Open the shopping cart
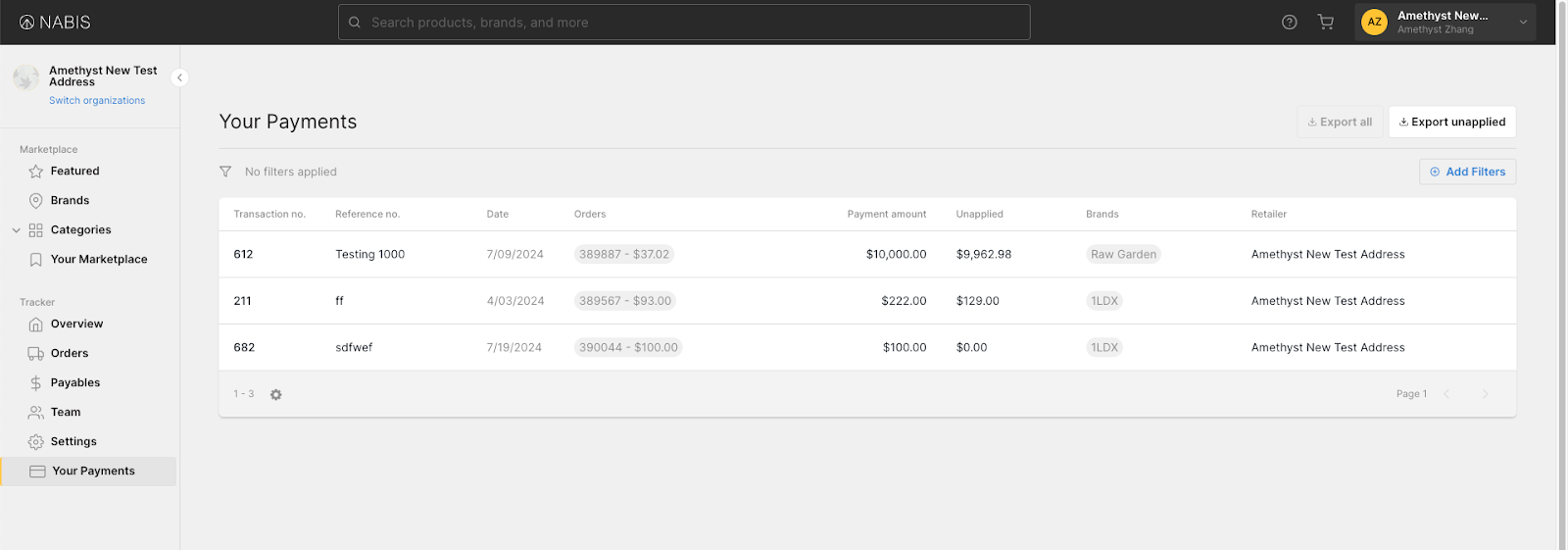Image resolution: width=1568 pixels, height=550 pixels. pos(1325,23)
